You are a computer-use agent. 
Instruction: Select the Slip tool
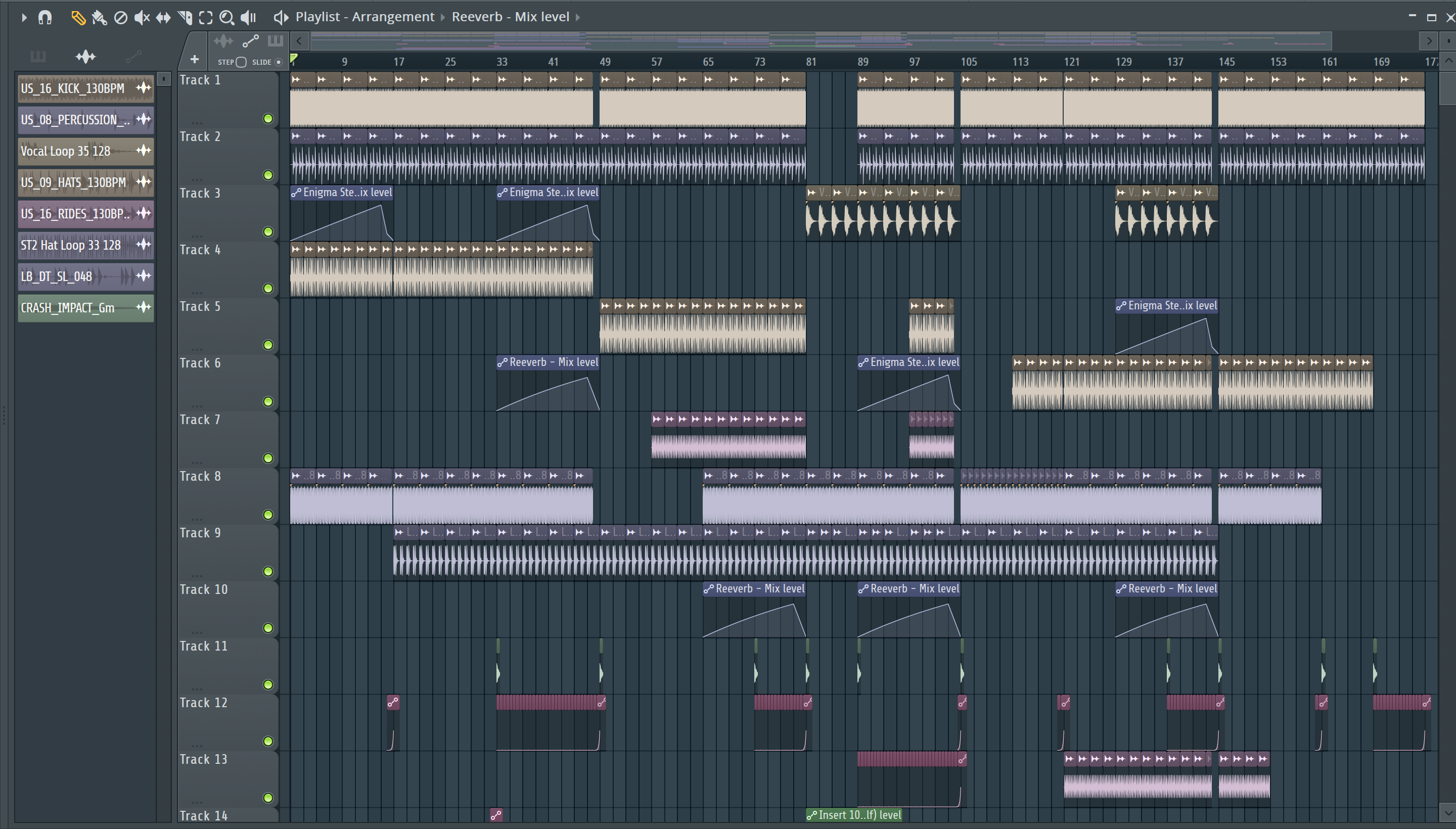point(163,18)
